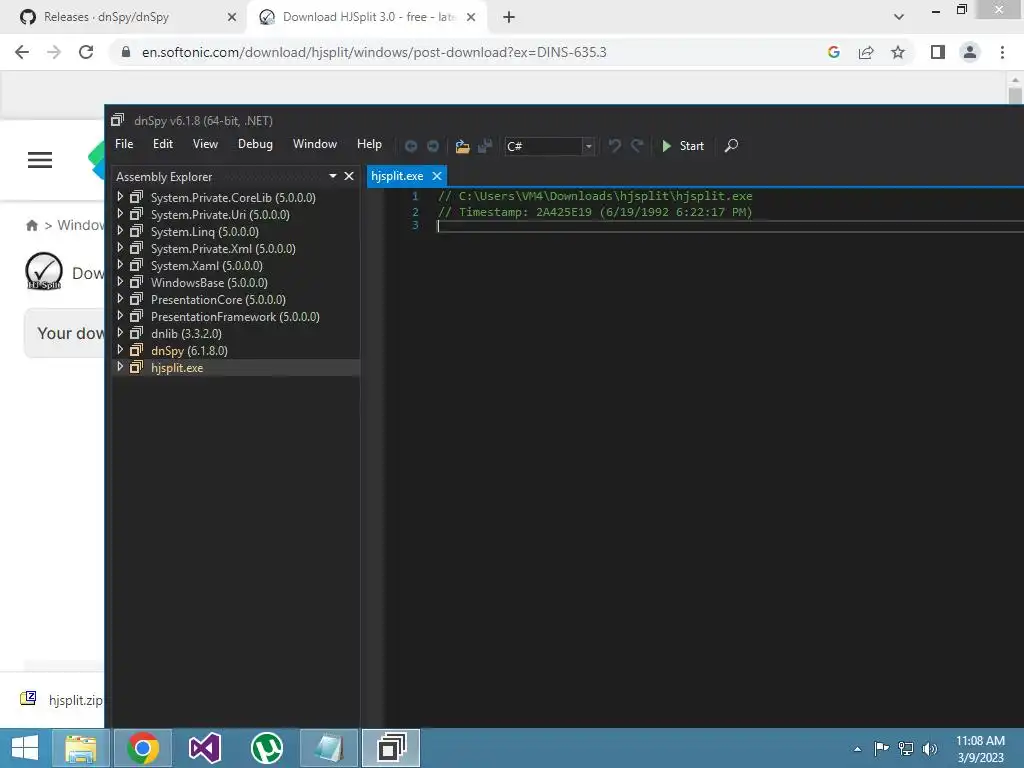The width and height of the screenshot is (1024, 768).
Task: Open uTorrent from taskbar
Action: click(267, 748)
